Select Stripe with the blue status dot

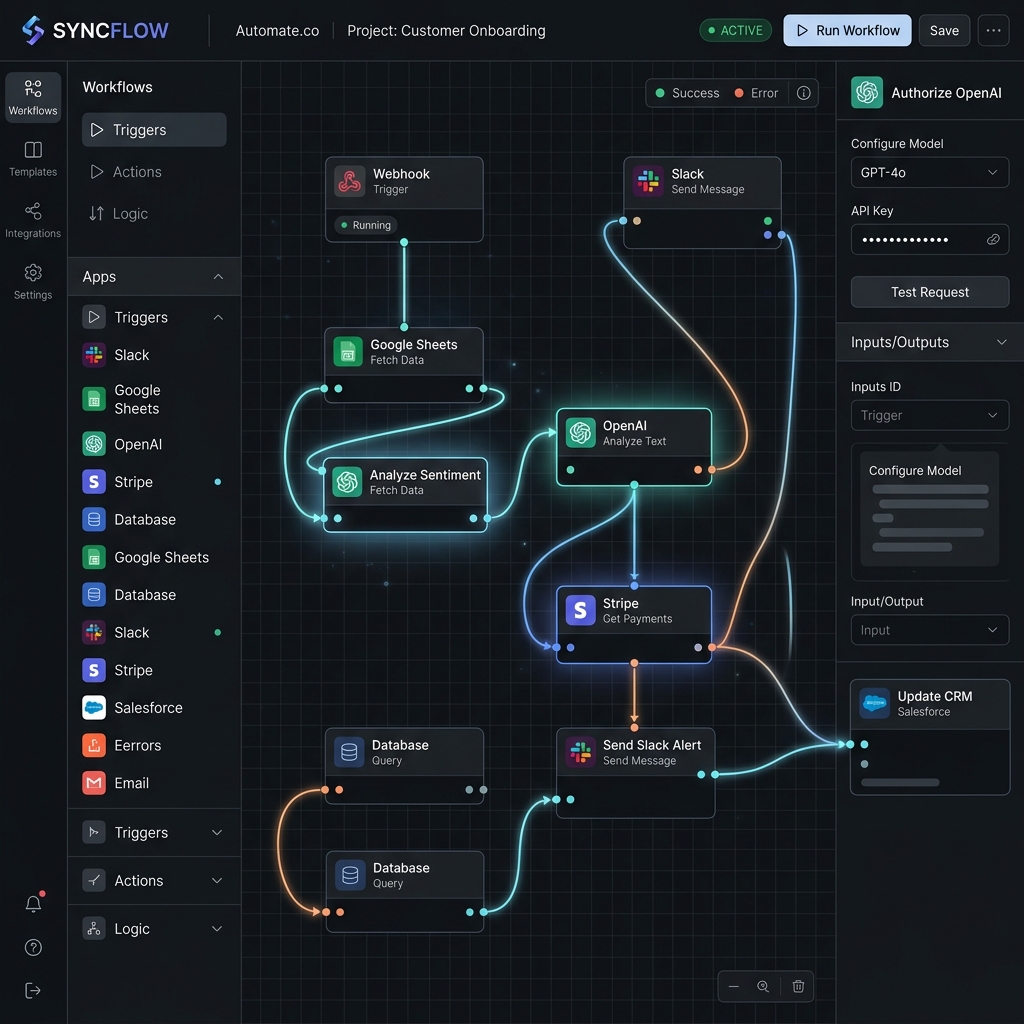point(154,482)
